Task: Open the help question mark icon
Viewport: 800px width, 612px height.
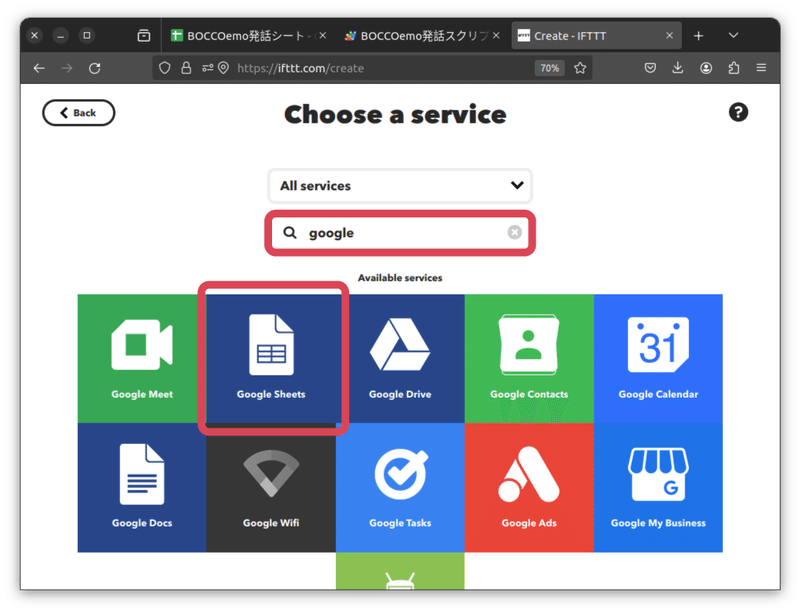Action: (738, 112)
